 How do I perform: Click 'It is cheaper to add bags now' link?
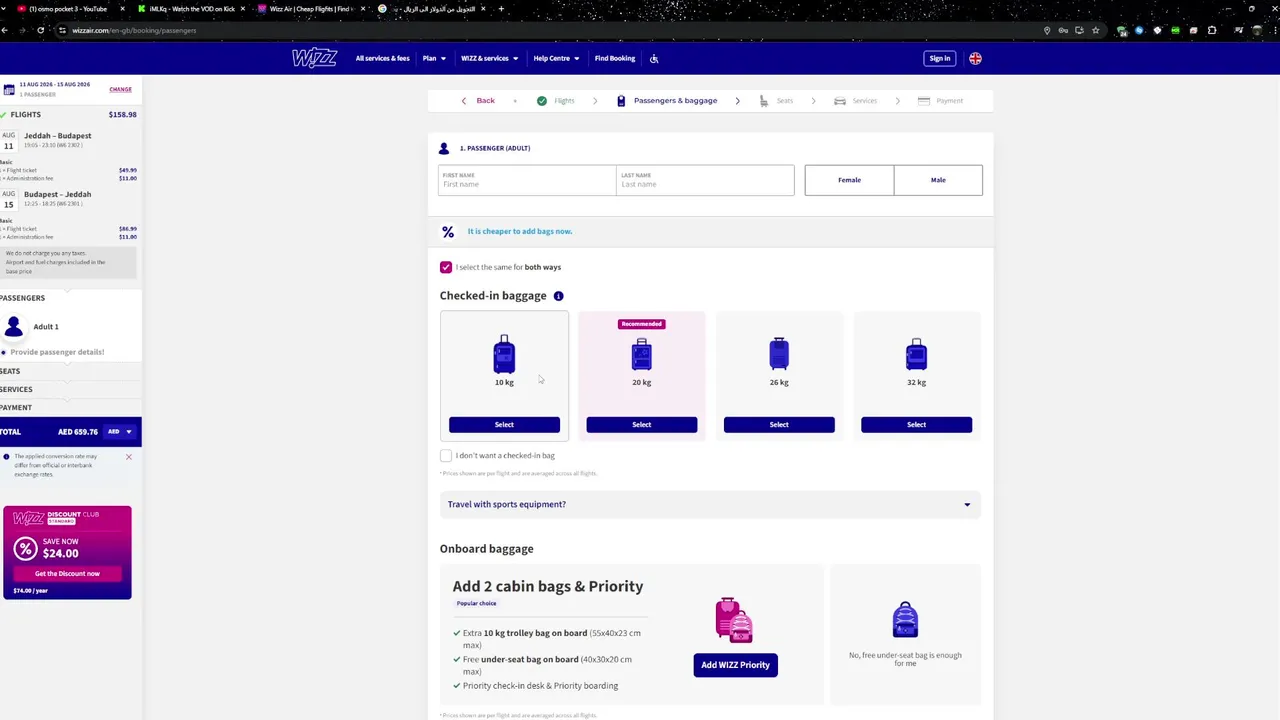520,232
